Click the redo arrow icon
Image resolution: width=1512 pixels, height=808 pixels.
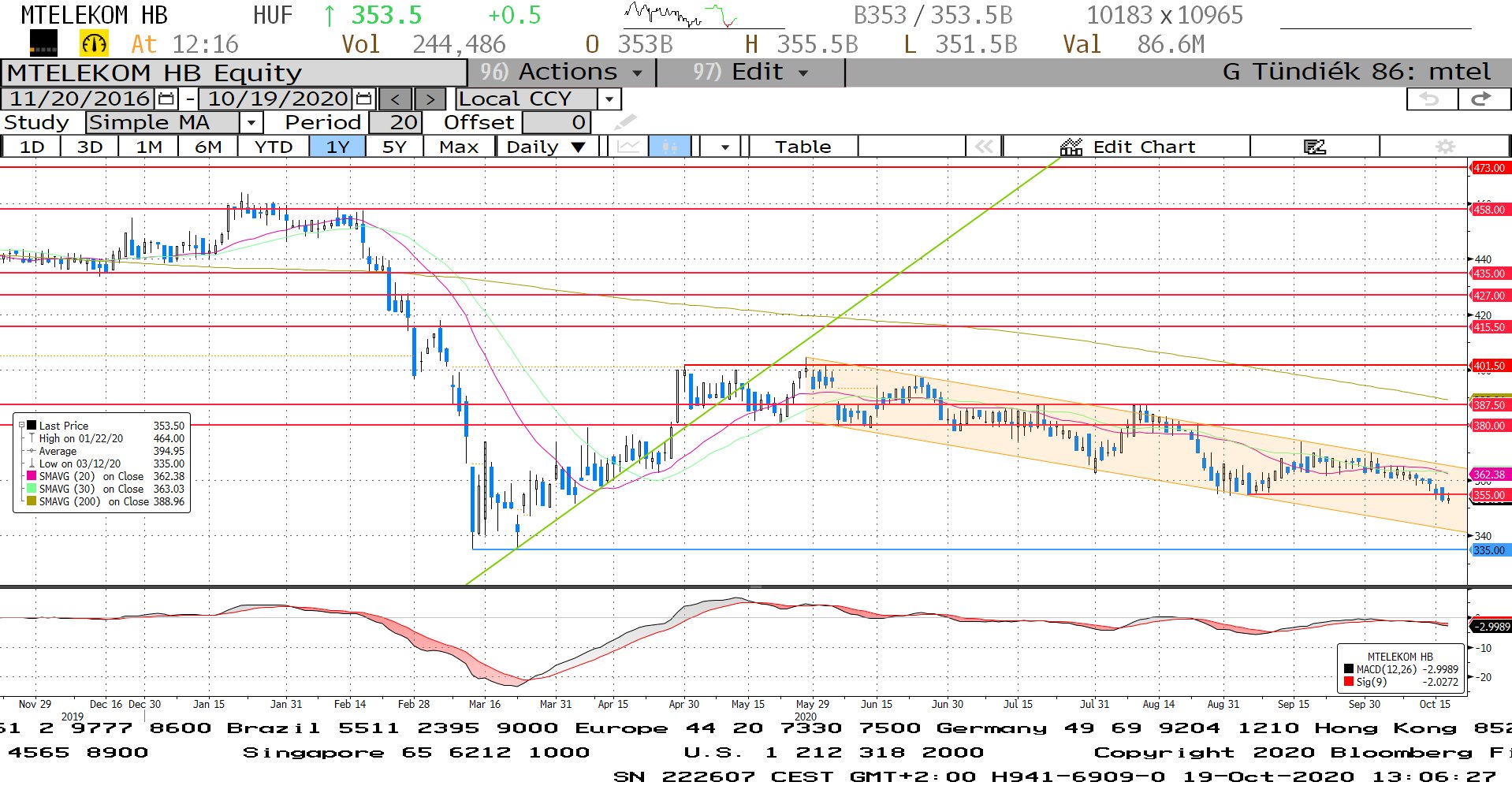1483,99
